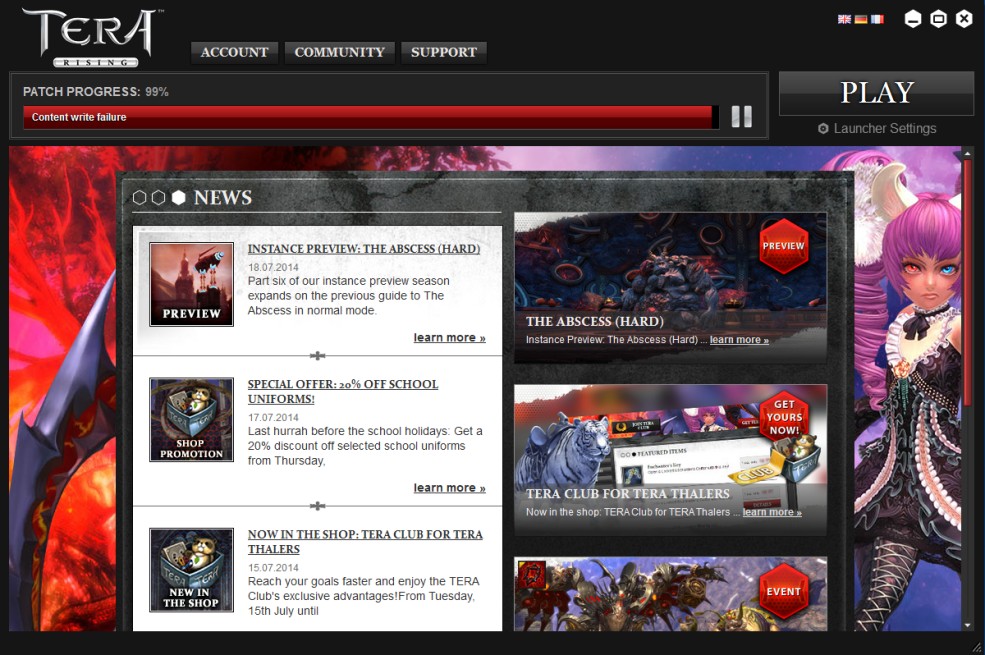
Task: Click the Content write failure status text
Action: tap(79, 117)
